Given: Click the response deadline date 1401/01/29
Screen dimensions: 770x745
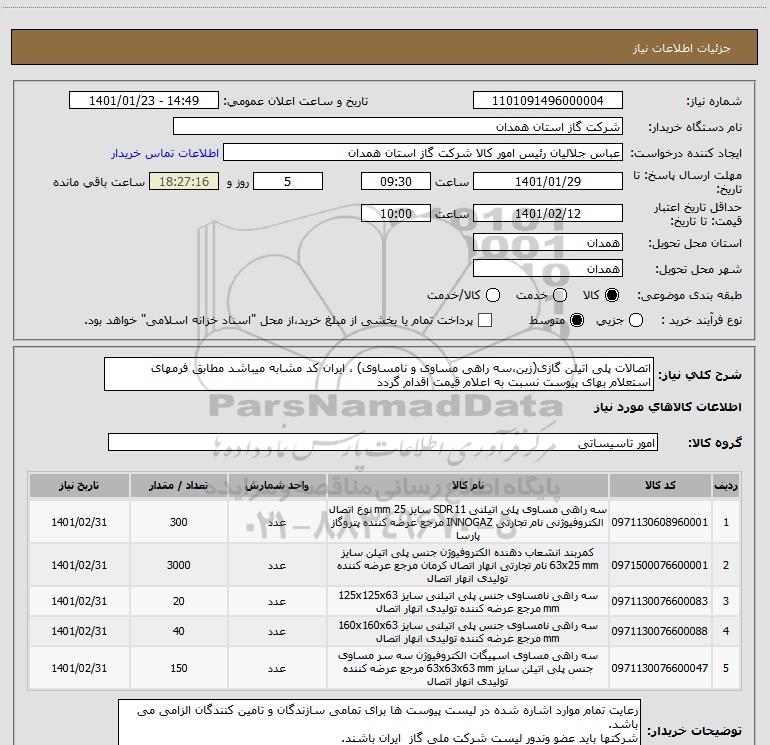Looking at the screenshot, I should coord(548,181).
